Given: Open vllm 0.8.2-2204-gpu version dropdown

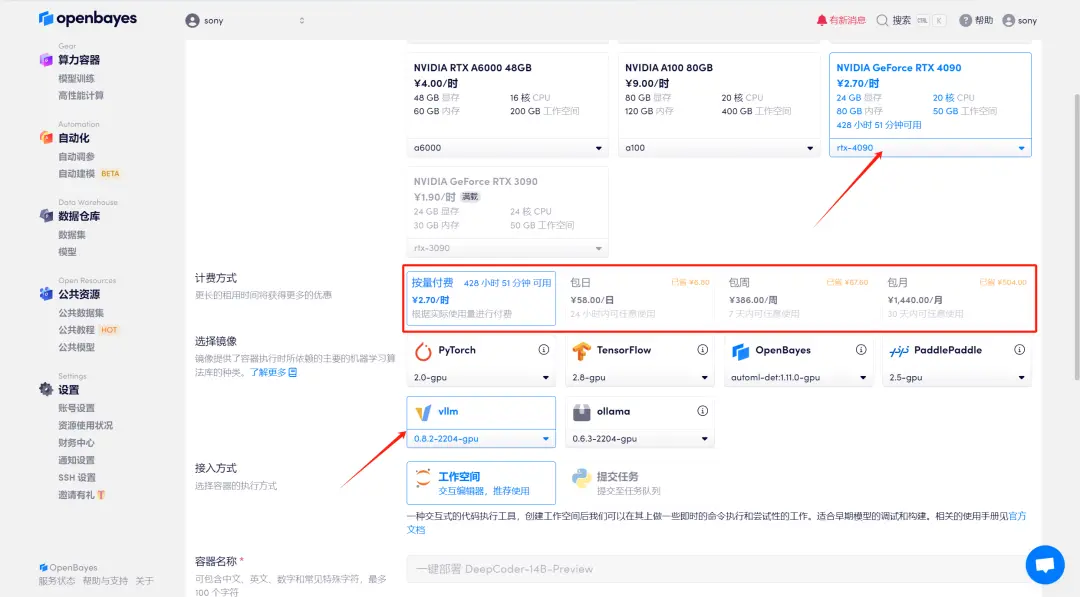Looking at the screenshot, I should [x=481, y=439].
